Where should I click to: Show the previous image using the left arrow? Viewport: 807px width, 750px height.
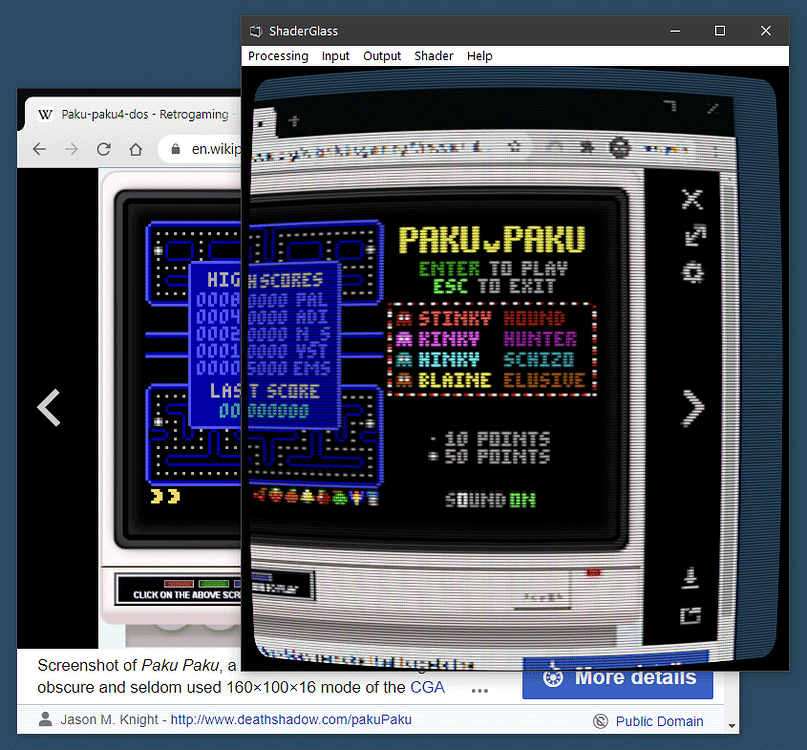(47, 408)
